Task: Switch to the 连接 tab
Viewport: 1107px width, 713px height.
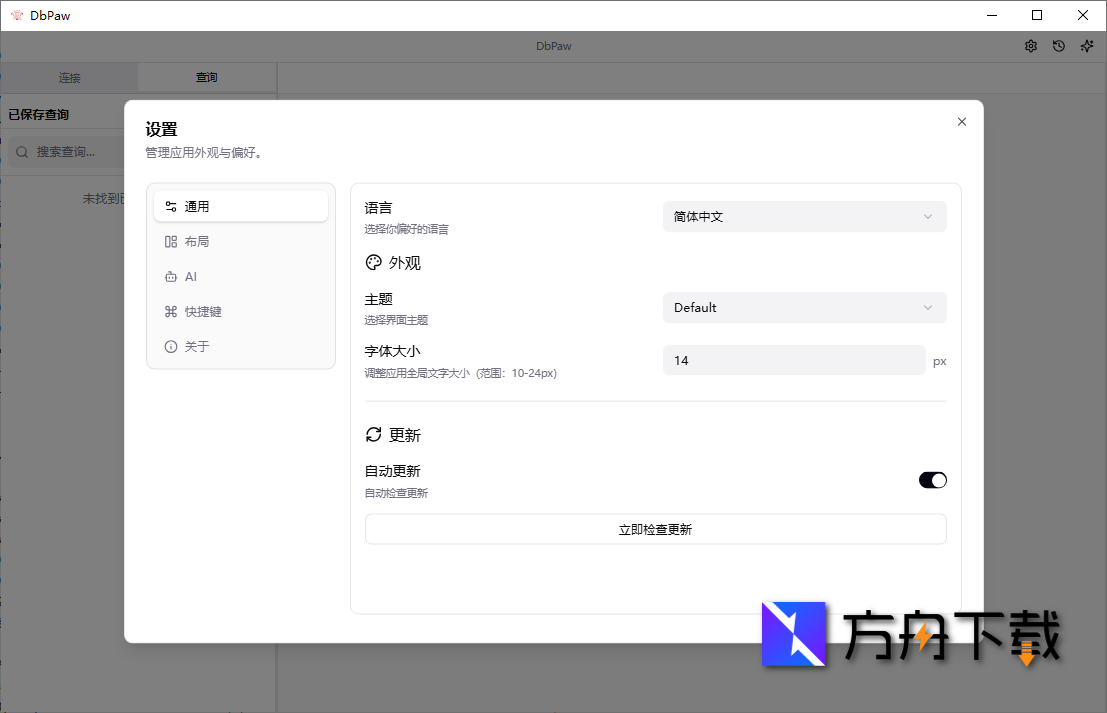Action: (69, 78)
